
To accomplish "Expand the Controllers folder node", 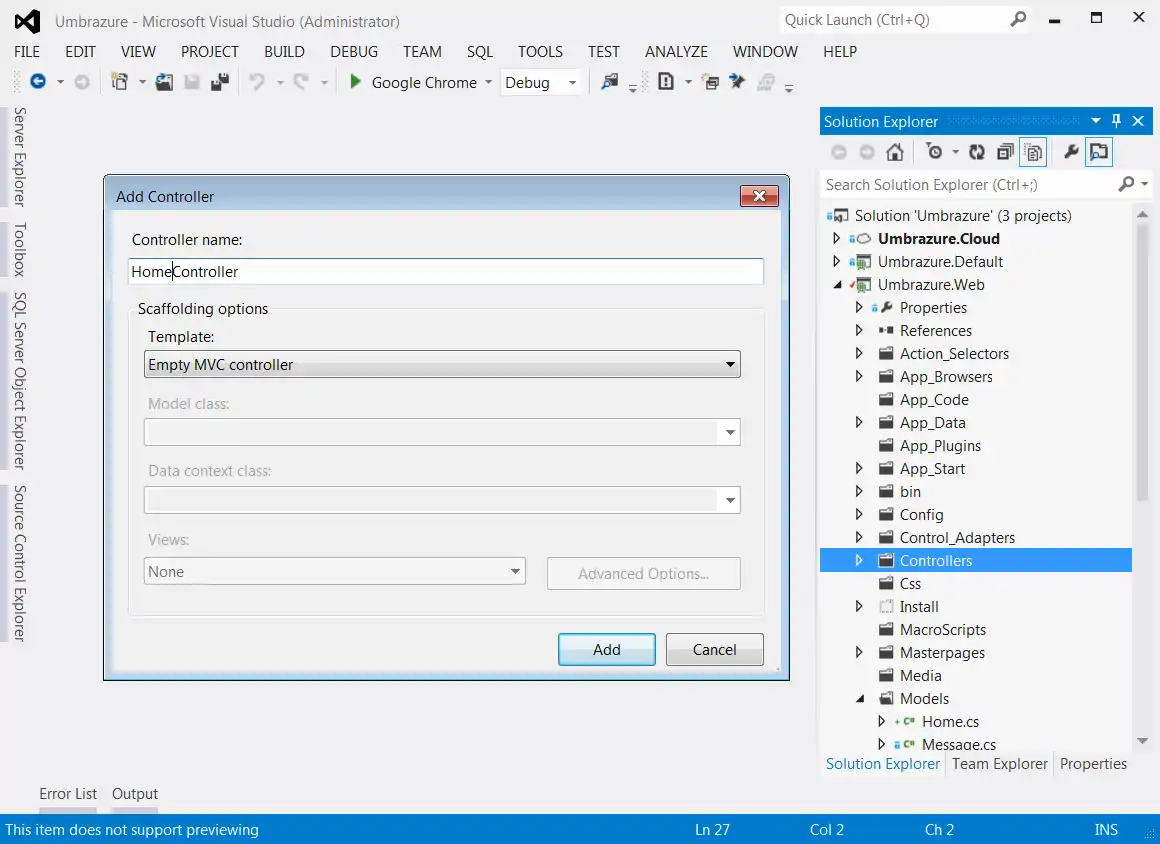I will click(859, 560).
